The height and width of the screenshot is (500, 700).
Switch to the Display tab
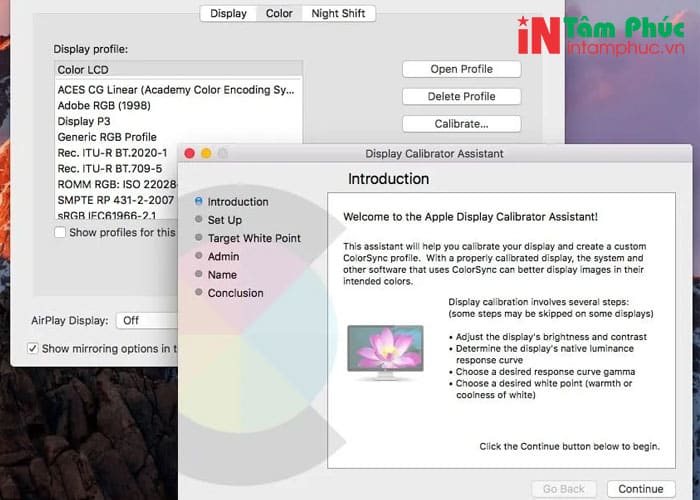(x=228, y=13)
